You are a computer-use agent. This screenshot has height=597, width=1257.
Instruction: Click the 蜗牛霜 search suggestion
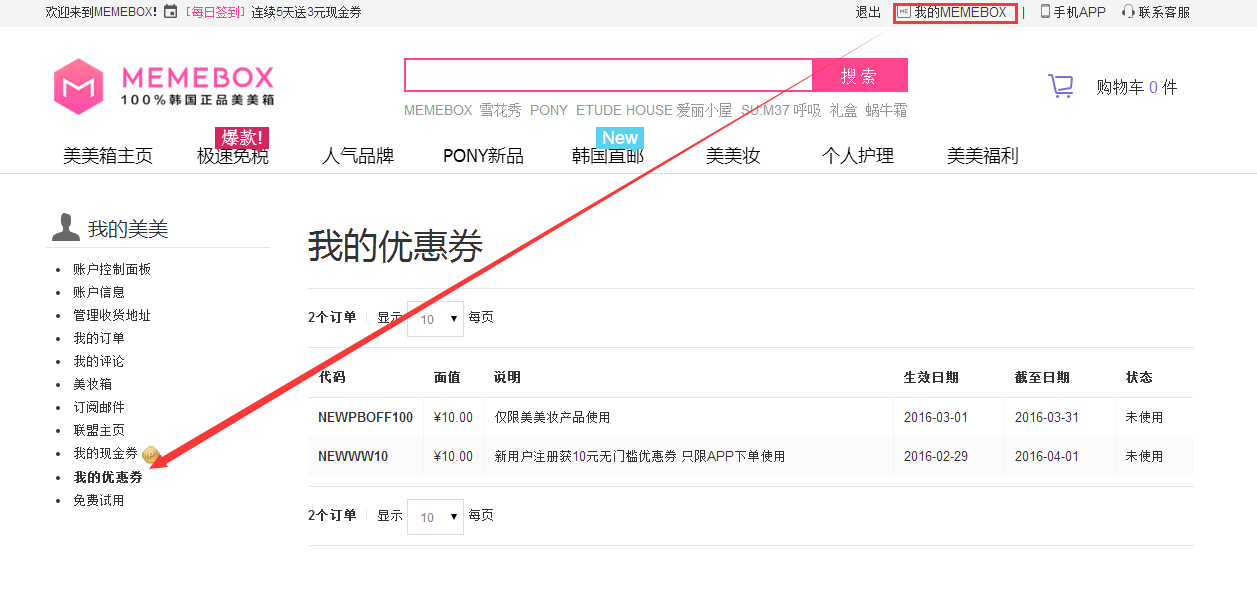tap(887, 110)
